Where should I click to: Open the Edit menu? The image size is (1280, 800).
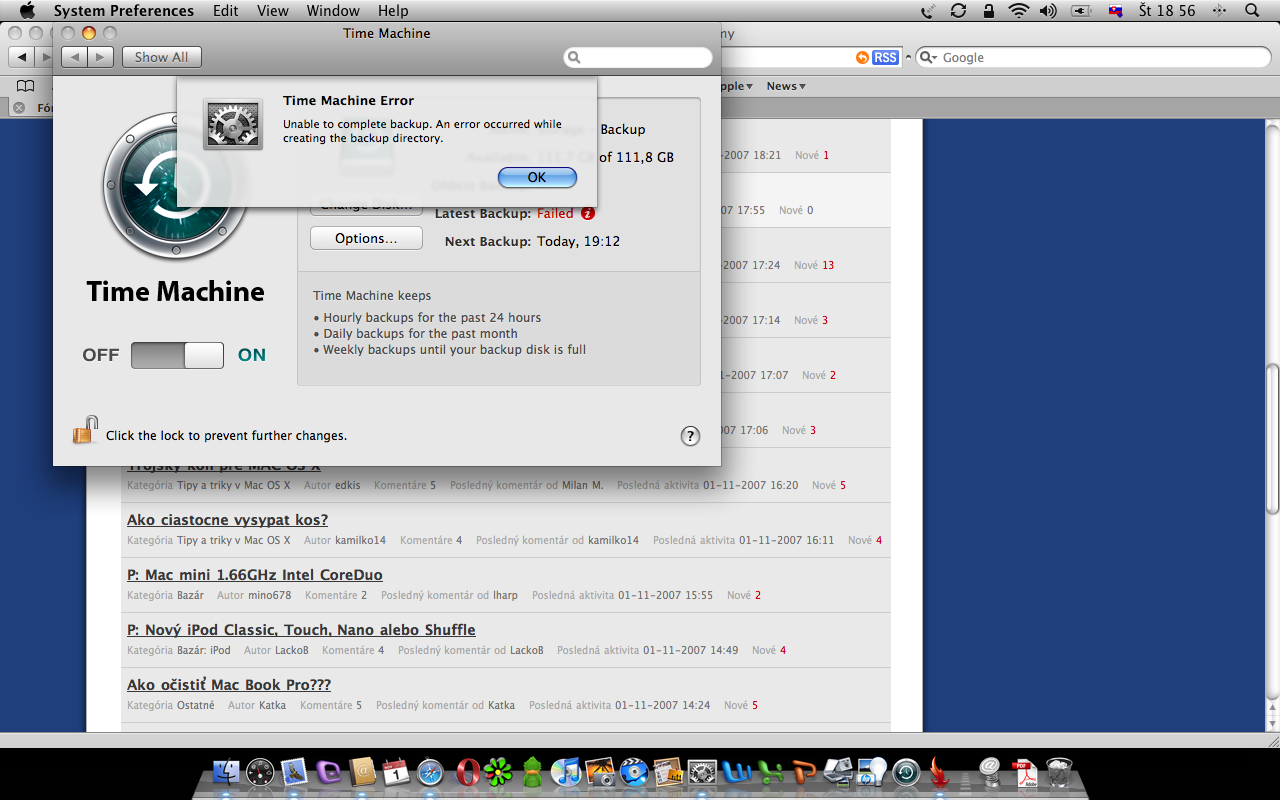pyautogui.click(x=226, y=10)
